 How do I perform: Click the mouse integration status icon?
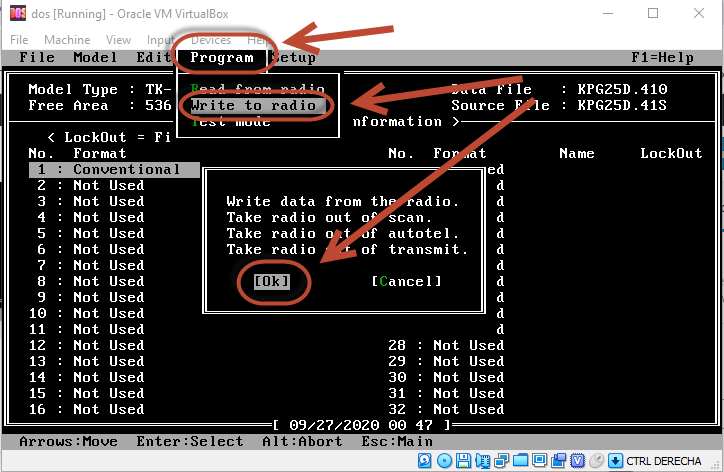coord(597,461)
